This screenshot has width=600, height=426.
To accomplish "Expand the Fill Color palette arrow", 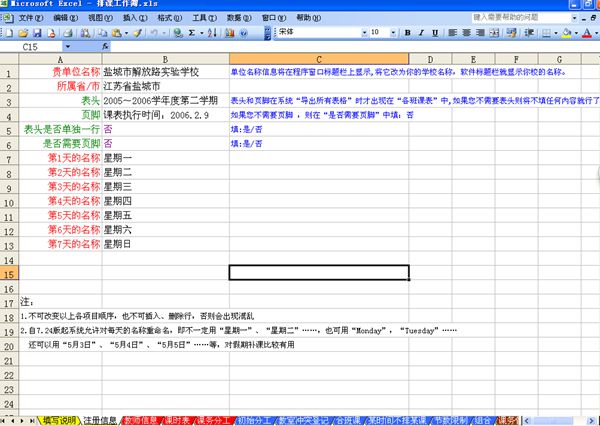I will (x=576, y=33).
